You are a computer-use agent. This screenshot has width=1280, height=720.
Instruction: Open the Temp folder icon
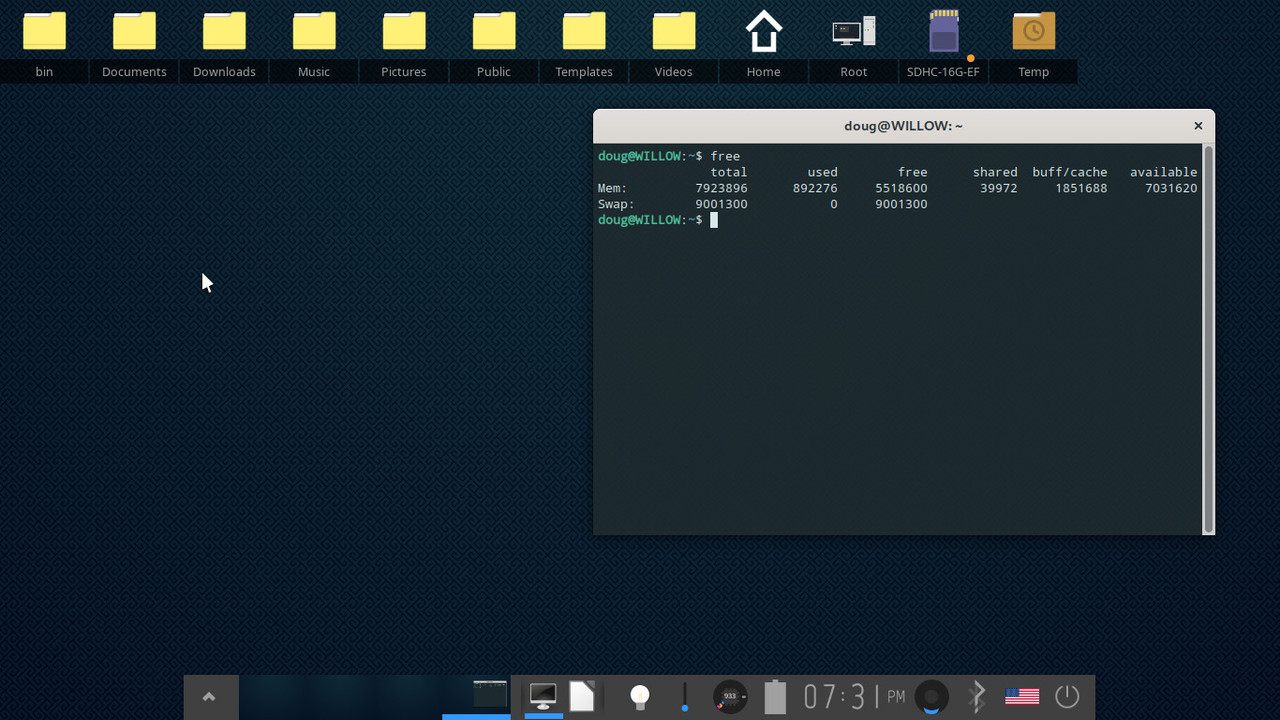[x=1034, y=31]
